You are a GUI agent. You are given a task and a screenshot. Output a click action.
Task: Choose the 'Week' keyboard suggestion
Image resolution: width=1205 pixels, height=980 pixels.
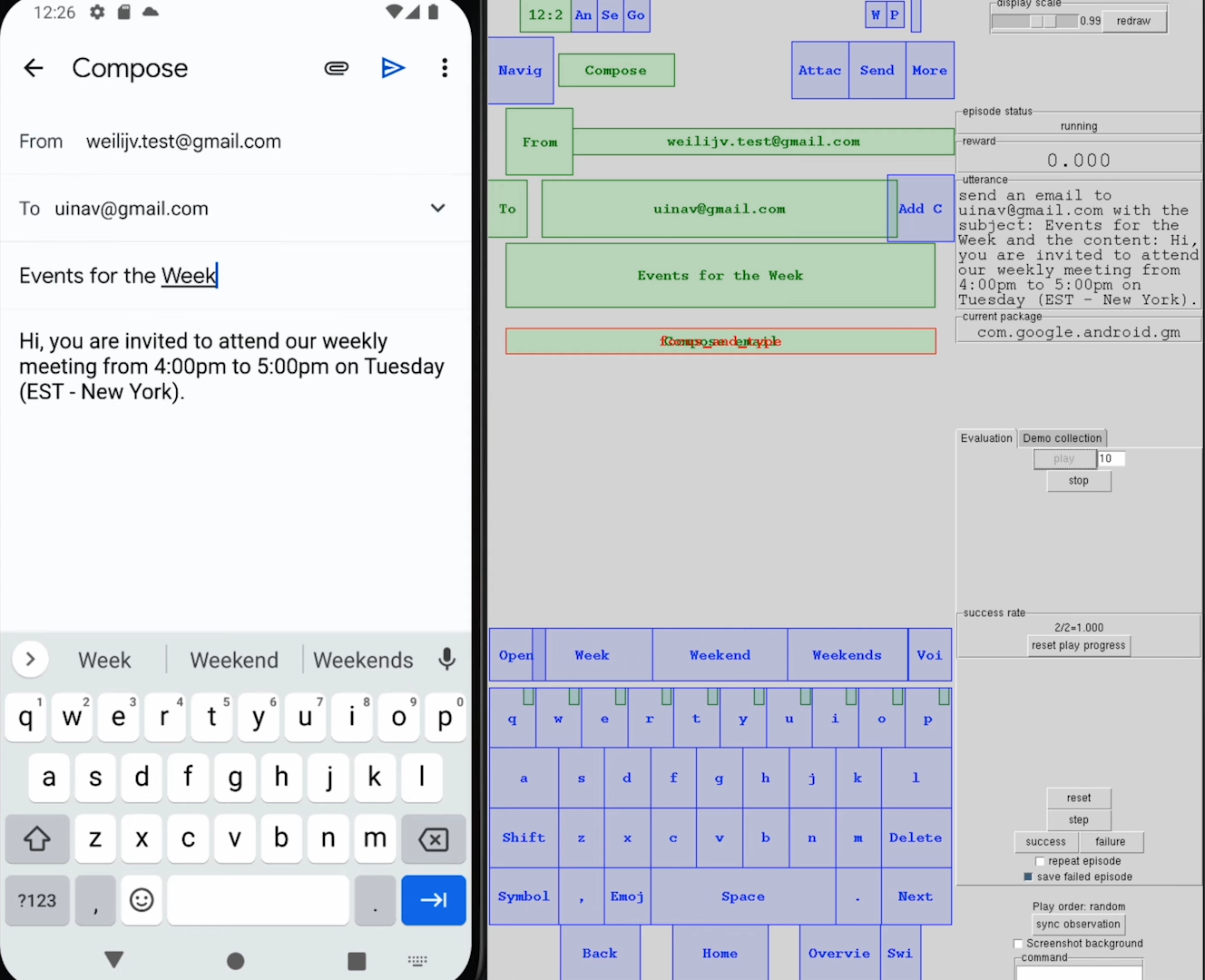tap(104, 661)
